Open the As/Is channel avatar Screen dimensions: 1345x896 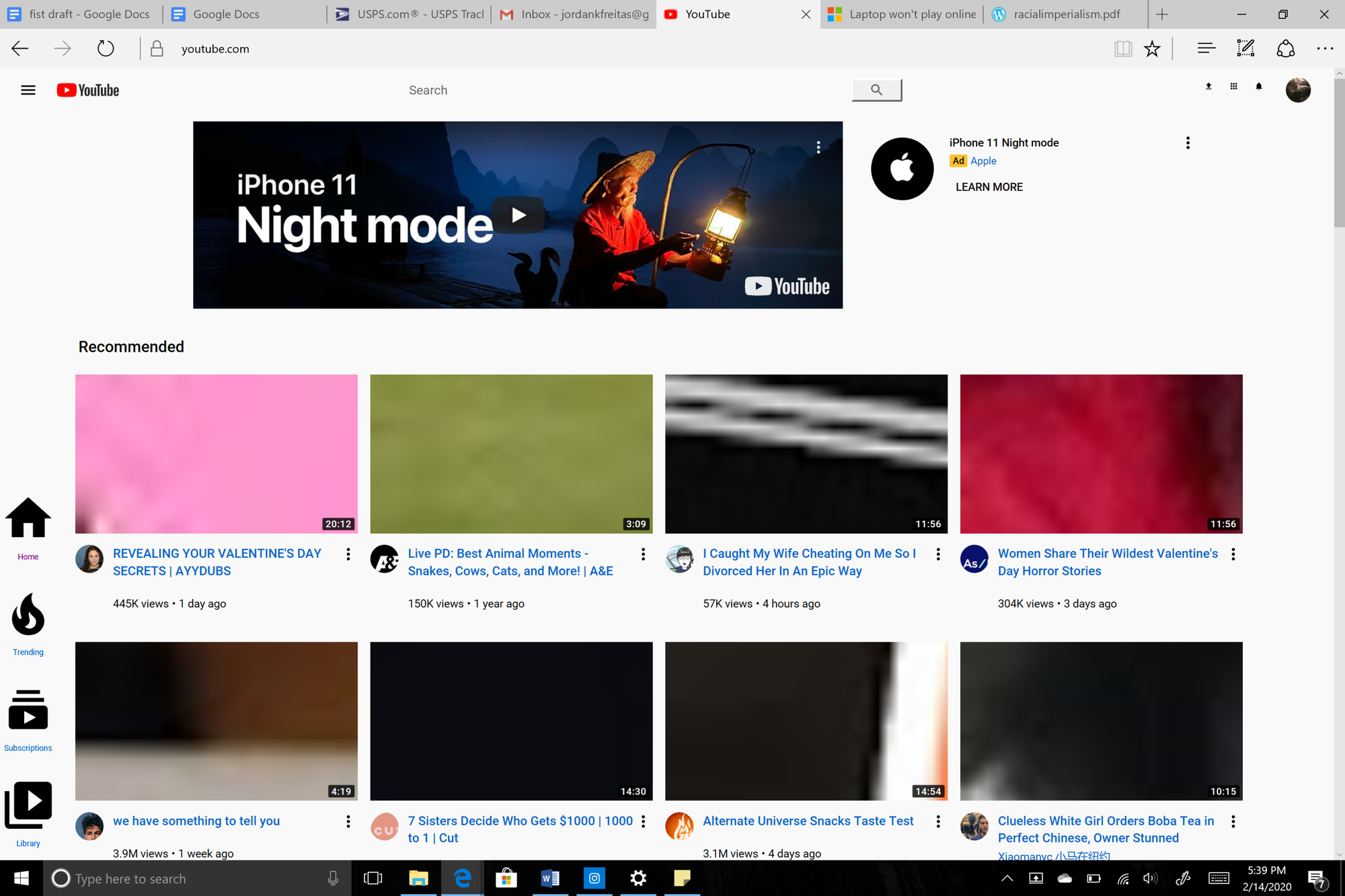[974, 559]
